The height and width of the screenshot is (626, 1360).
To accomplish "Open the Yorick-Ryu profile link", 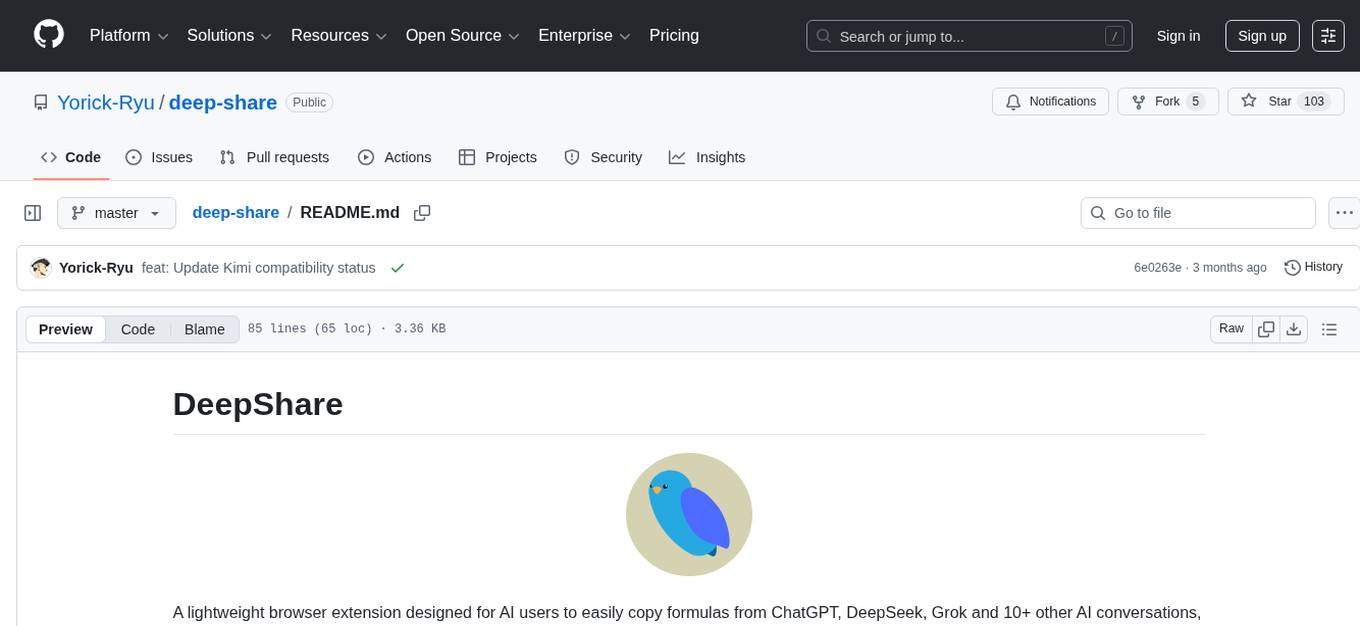I will [105, 102].
